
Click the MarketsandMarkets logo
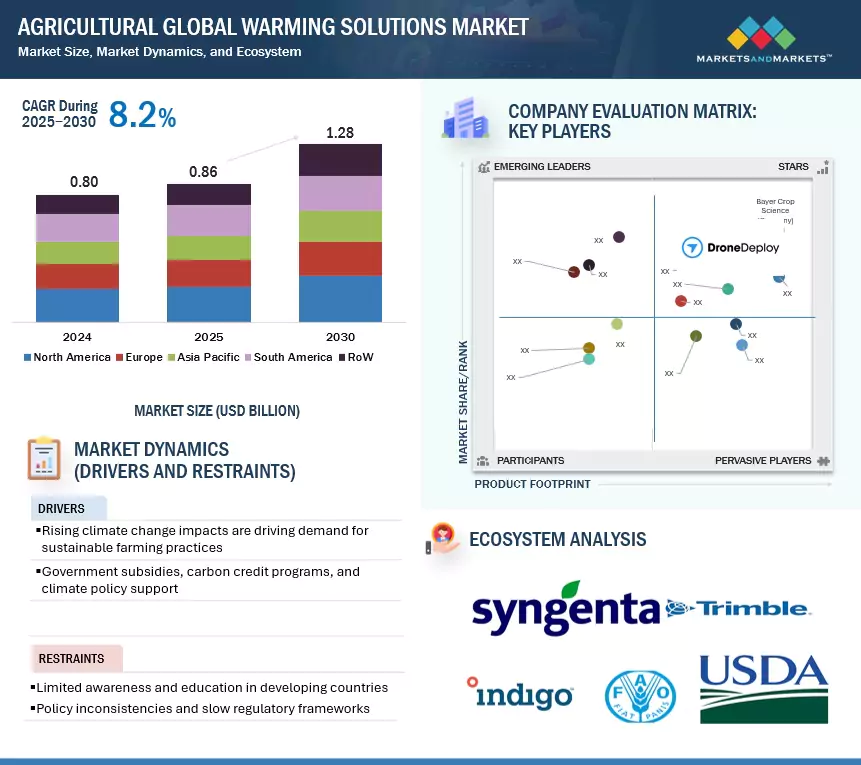[765, 40]
